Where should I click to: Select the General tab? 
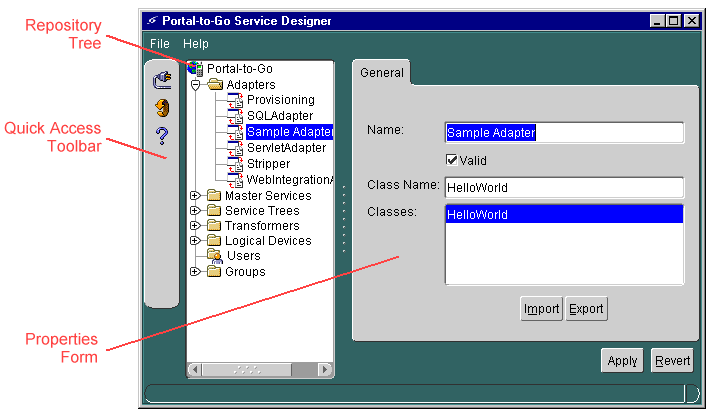(382, 72)
